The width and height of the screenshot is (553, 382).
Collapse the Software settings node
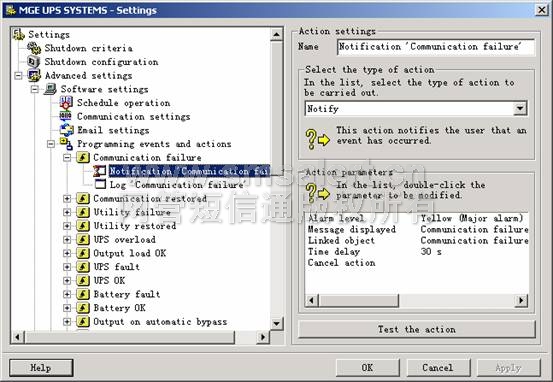point(35,89)
